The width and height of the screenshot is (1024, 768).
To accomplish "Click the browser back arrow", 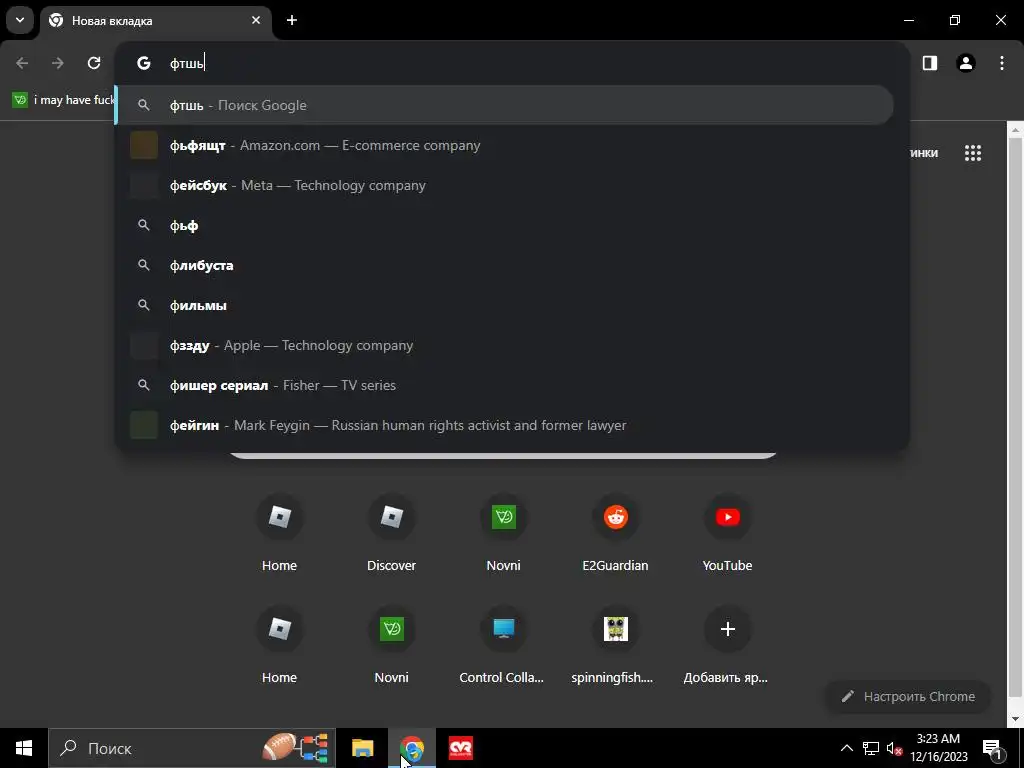I will tap(22, 63).
